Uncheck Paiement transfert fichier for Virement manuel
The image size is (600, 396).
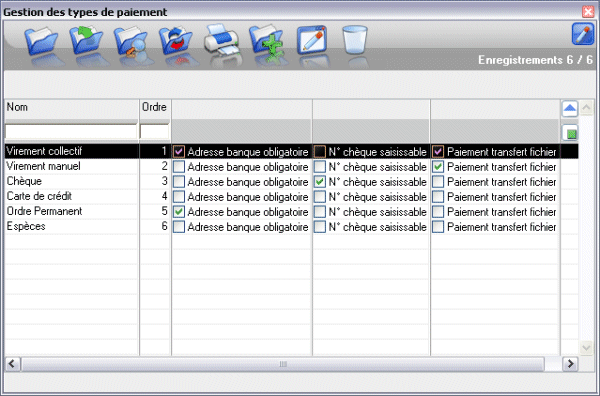tap(438, 167)
